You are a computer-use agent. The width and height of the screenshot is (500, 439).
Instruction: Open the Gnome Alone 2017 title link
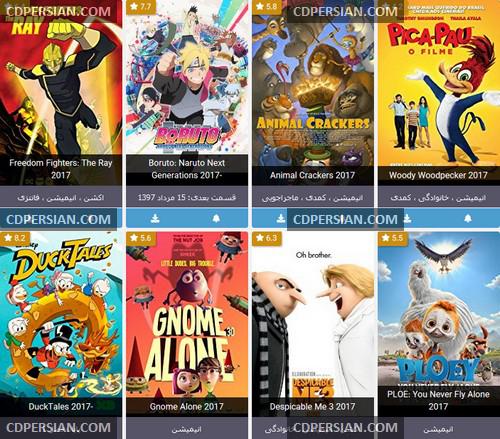point(187,407)
